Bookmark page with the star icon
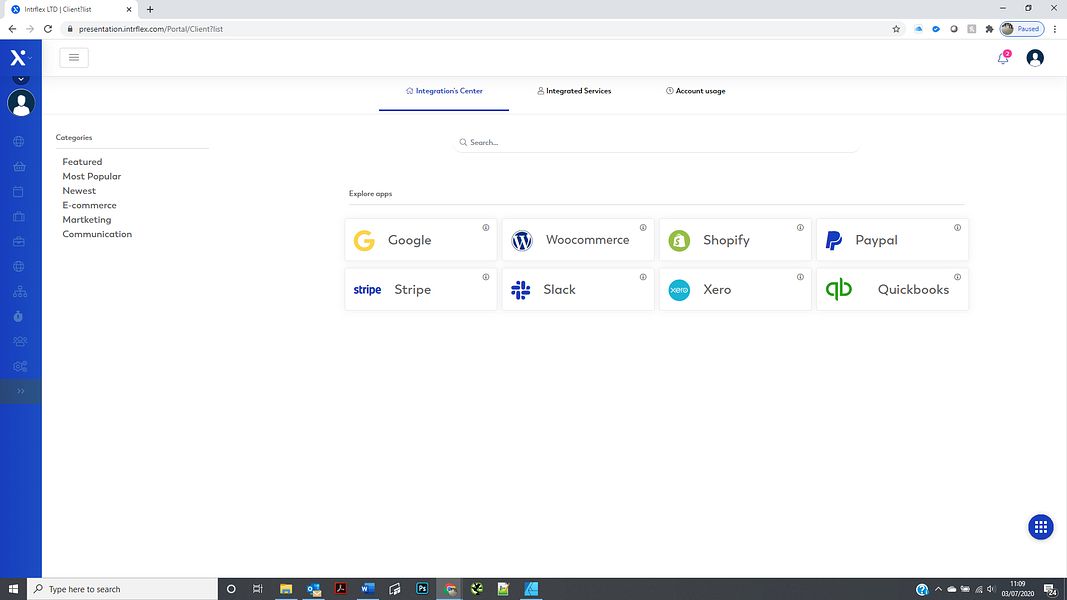Image resolution: width=1067 pixels, height=600 pixels. pos(896,29)
